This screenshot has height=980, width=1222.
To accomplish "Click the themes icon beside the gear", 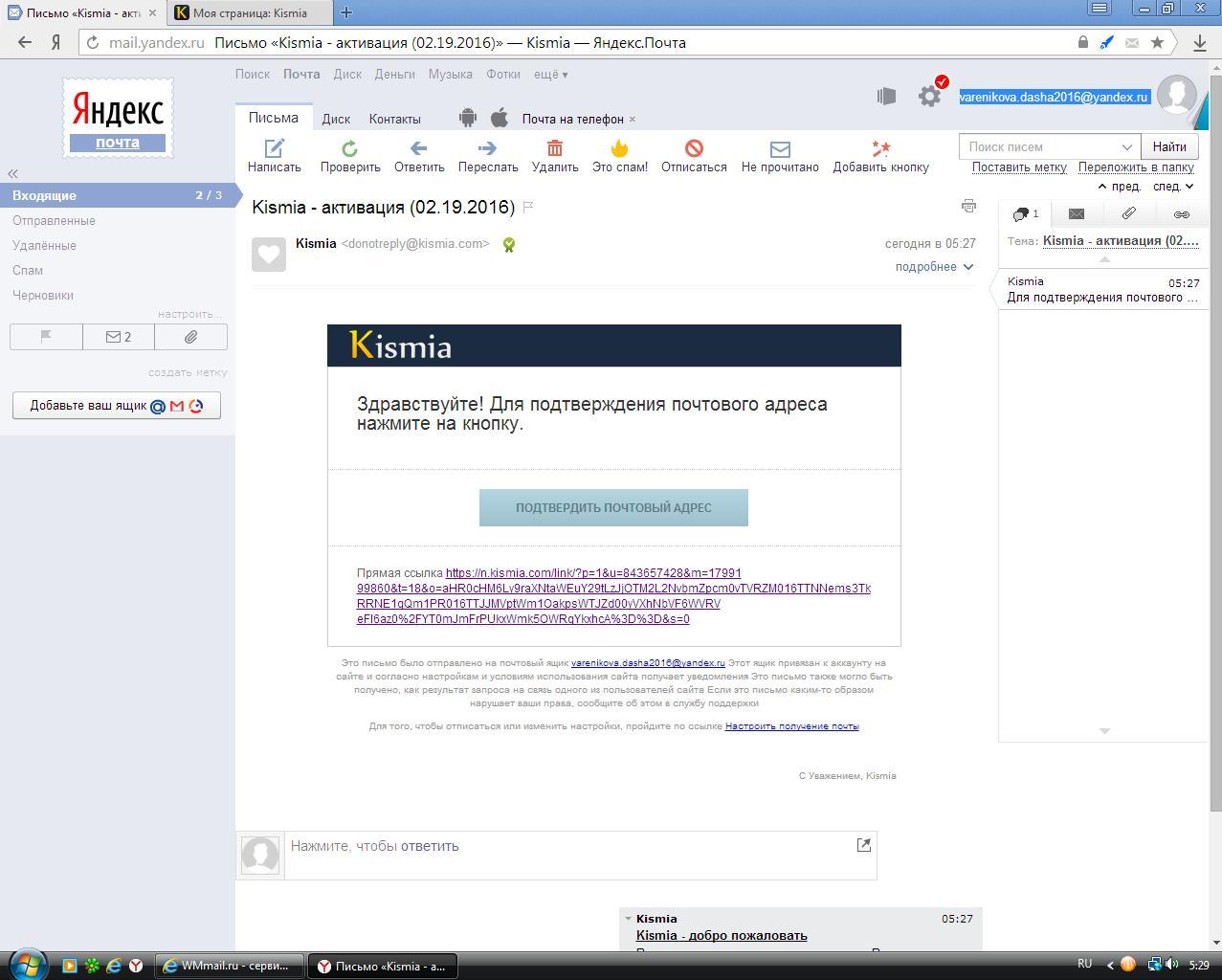I will click(x=886, y=96).
